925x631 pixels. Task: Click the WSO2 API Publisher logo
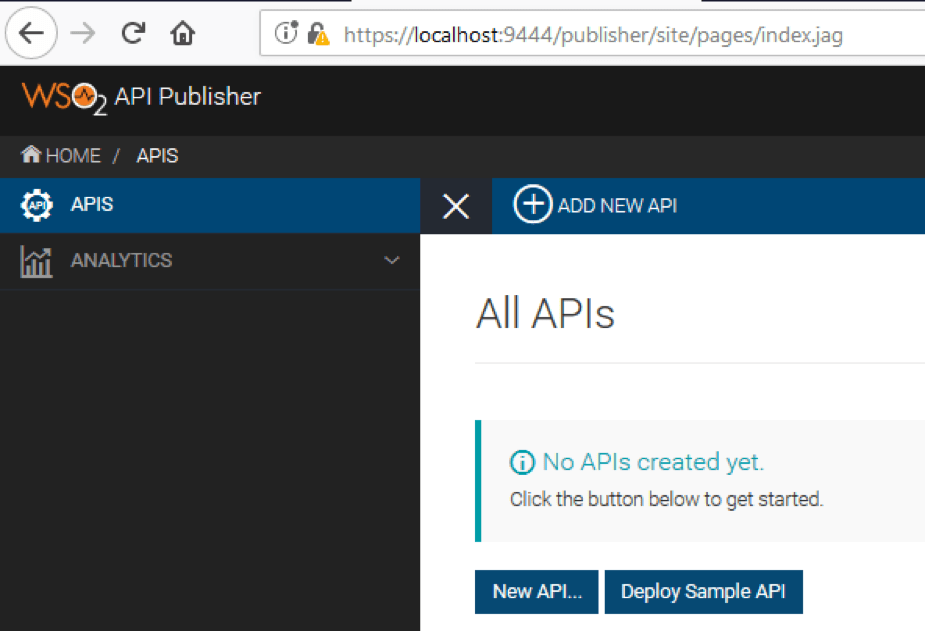pyautogui.click(x=141, y=97)
